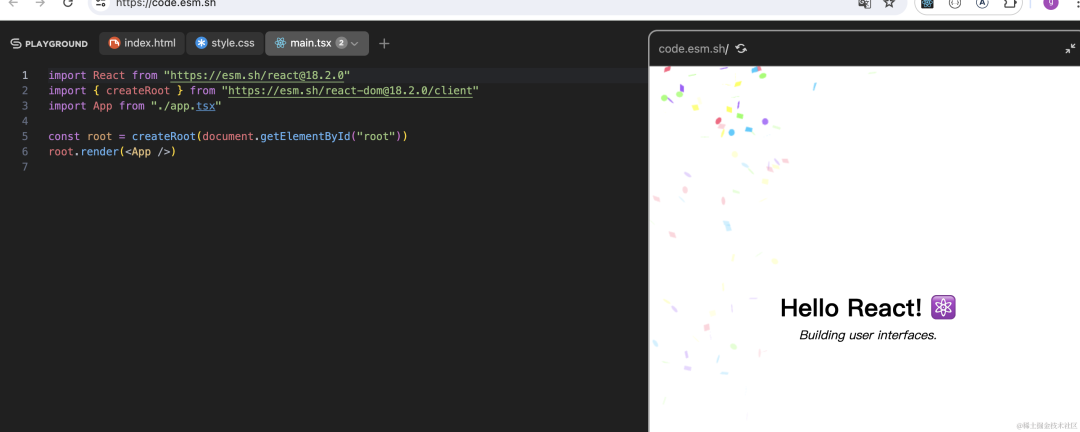Viewport: 1080px width, 432px height.
Task: Reload the browser page
Action: click(x=68, y=3)
